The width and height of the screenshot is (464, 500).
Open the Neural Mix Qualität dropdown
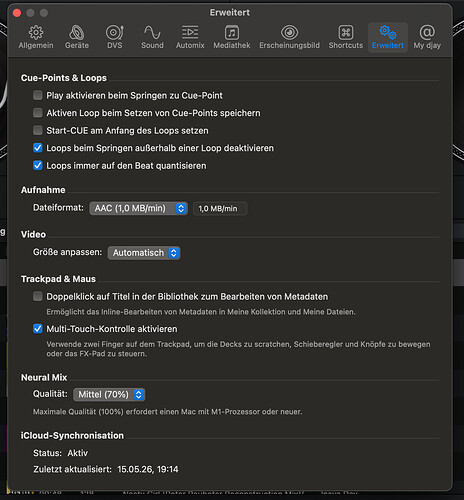[x=109, y=395]
